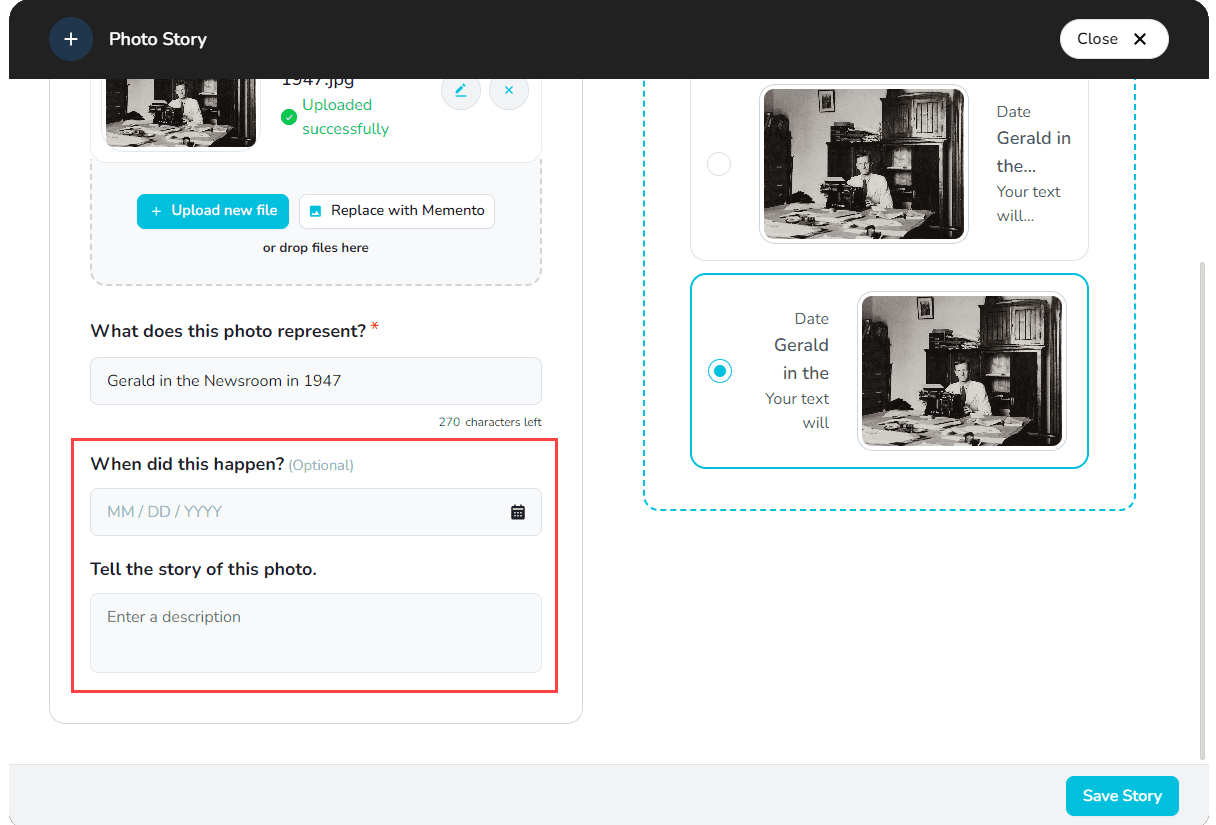
Task: Click the Photo Story header title
Action: 158,39
